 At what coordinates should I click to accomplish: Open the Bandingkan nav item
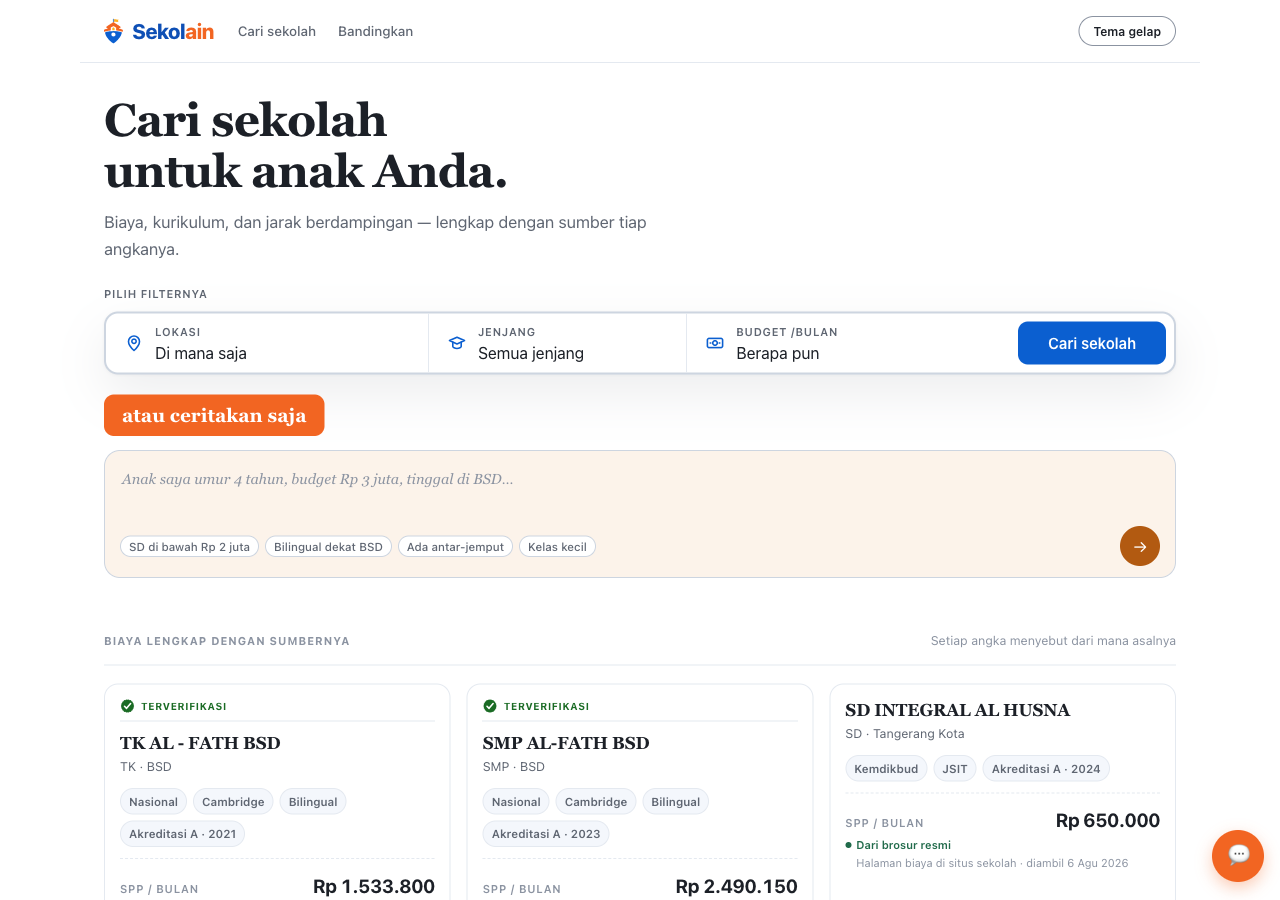pyautogui.click(x=375, y=31)
